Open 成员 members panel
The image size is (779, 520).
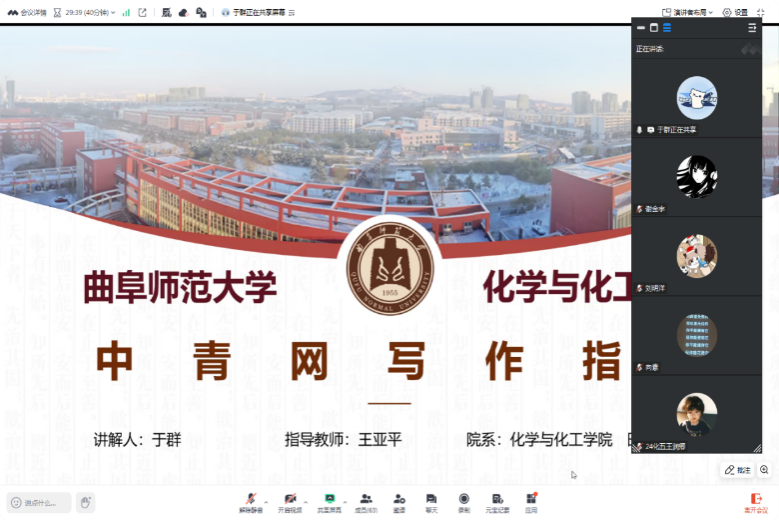pos(367,501)
